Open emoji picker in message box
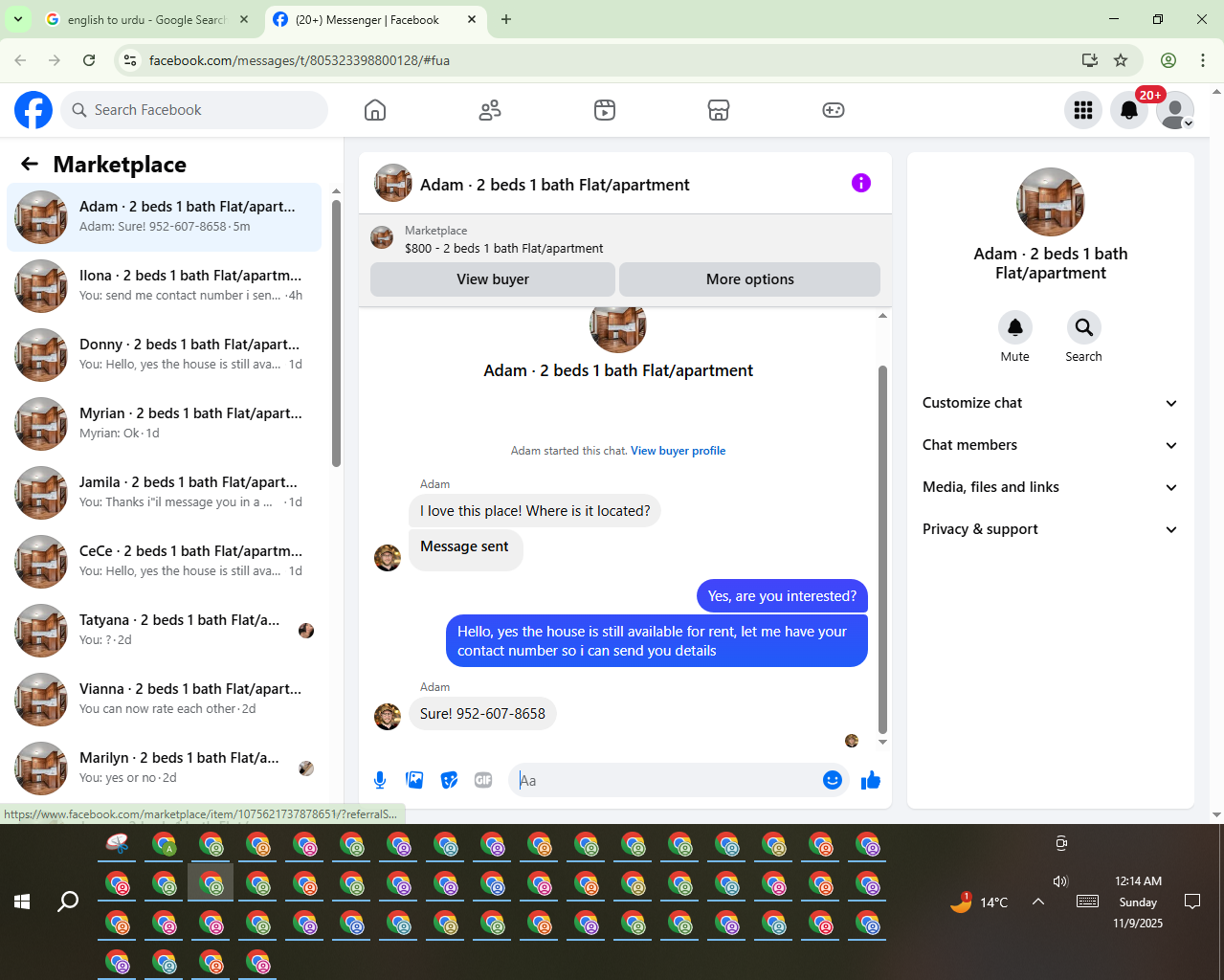Viewport: 1224px width, 980px height. coord(833,780)
